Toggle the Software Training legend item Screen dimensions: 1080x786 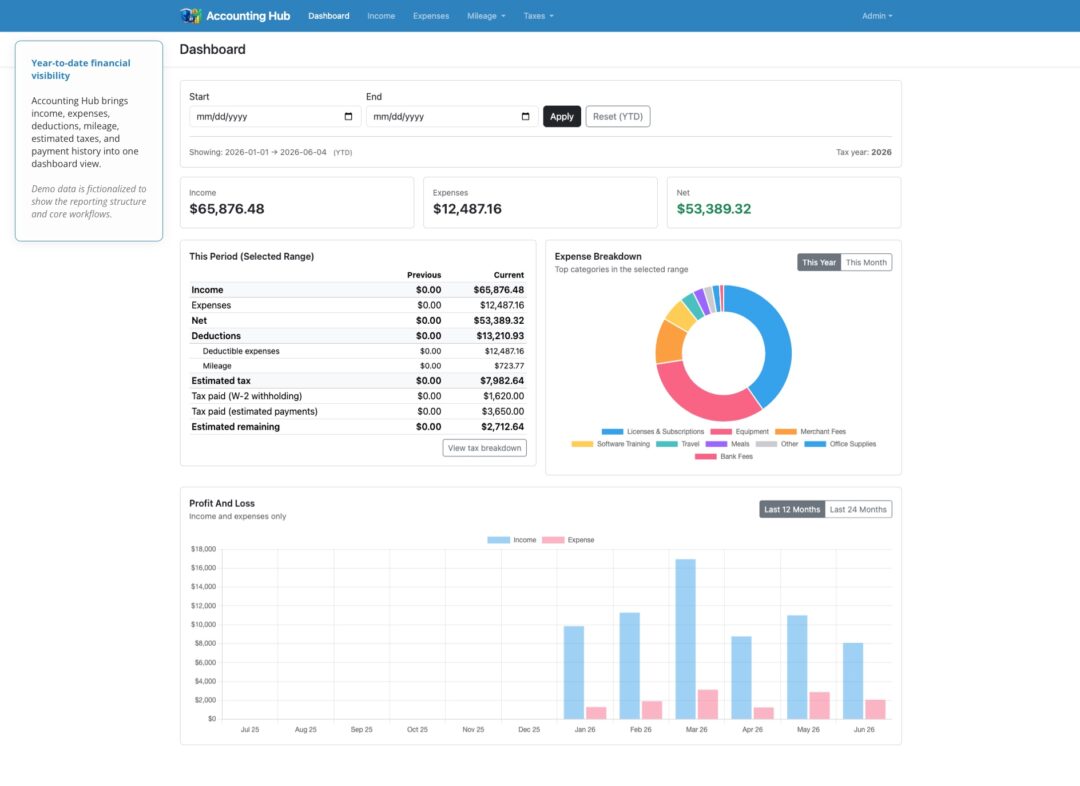pos(610,444)
